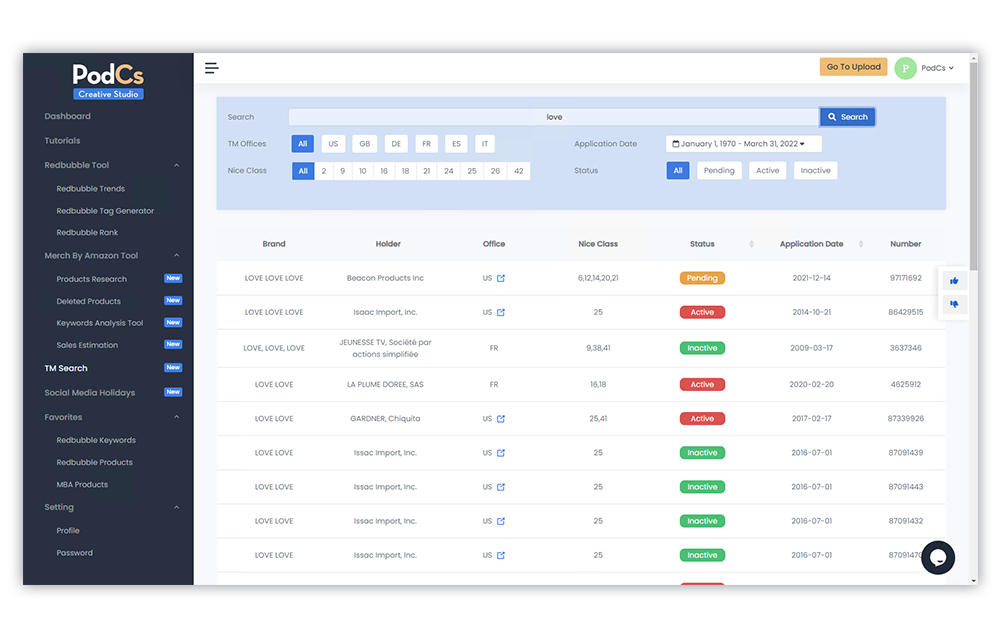Screen dimensions: 1000x638
Task: Collapse the Setting sidebar section
Action: (177, 507)
